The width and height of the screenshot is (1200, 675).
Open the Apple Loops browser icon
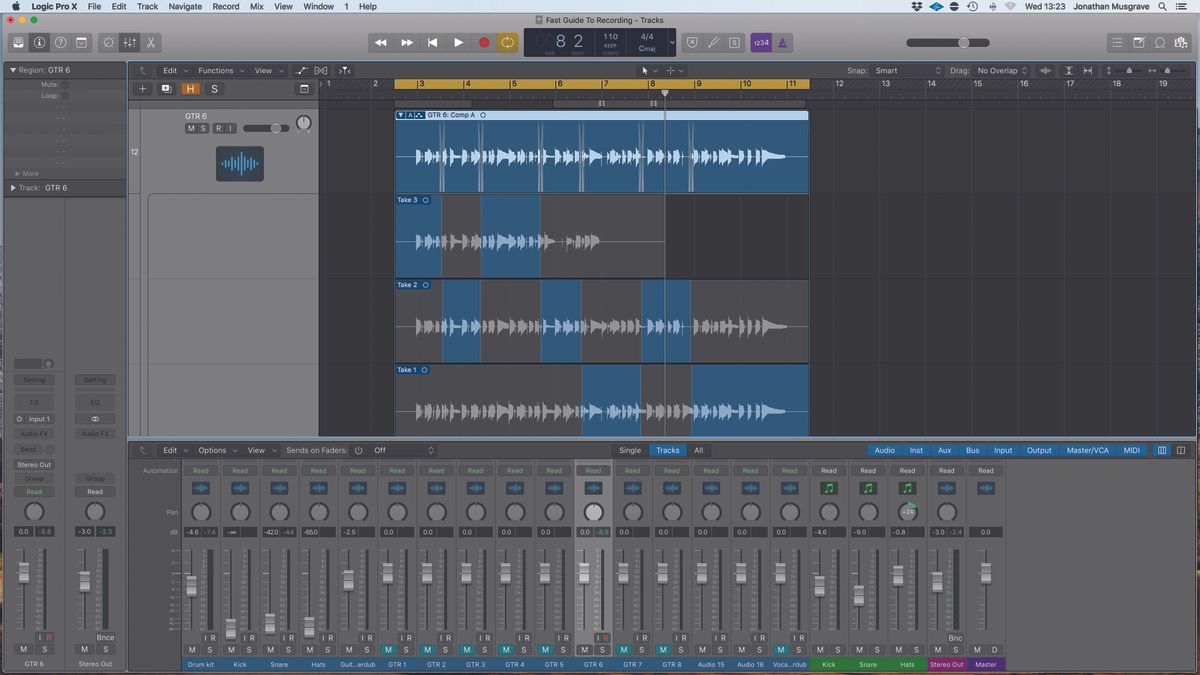(x=1160, y=42)
